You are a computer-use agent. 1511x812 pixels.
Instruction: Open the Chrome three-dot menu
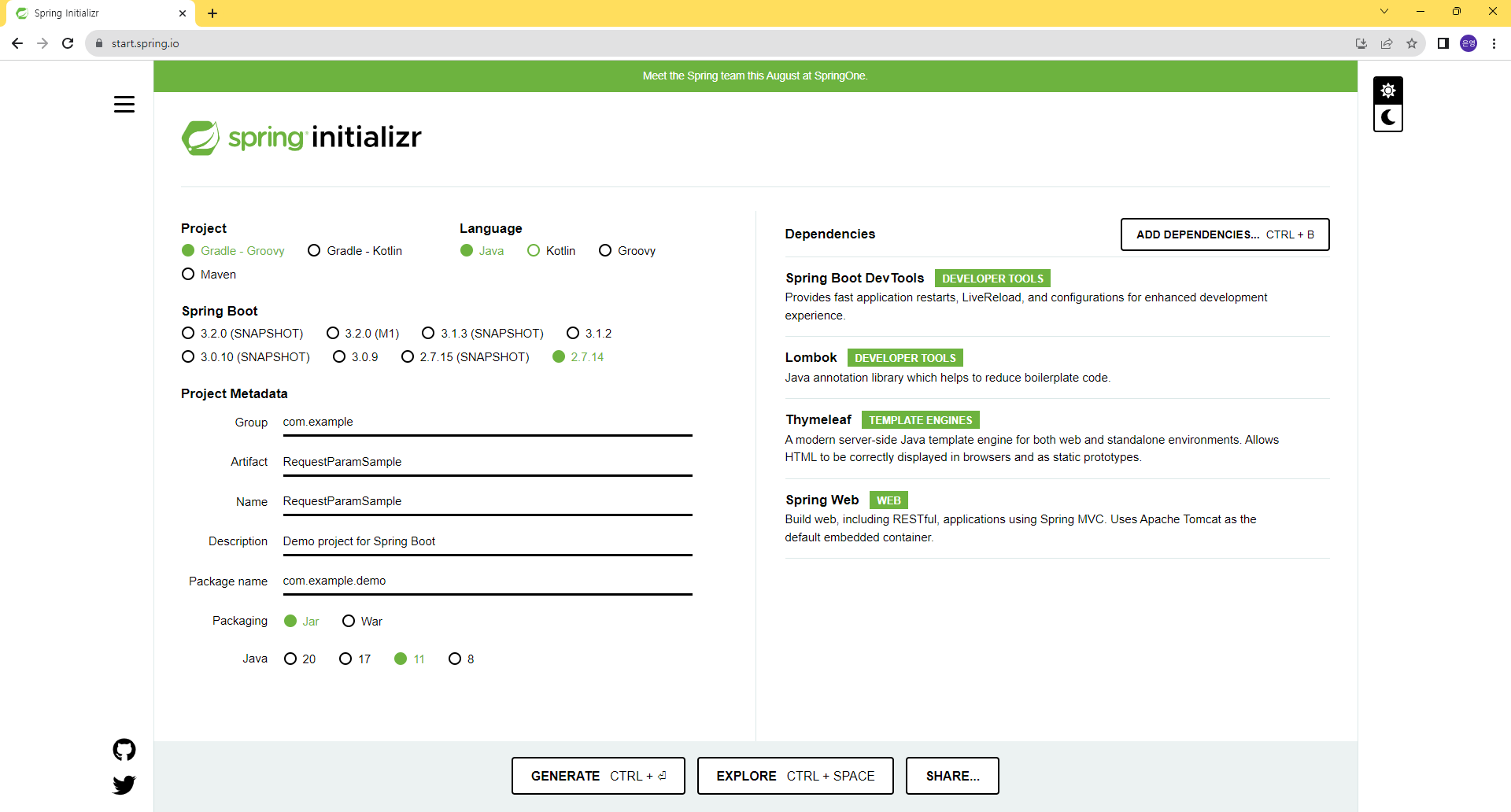1494,43
